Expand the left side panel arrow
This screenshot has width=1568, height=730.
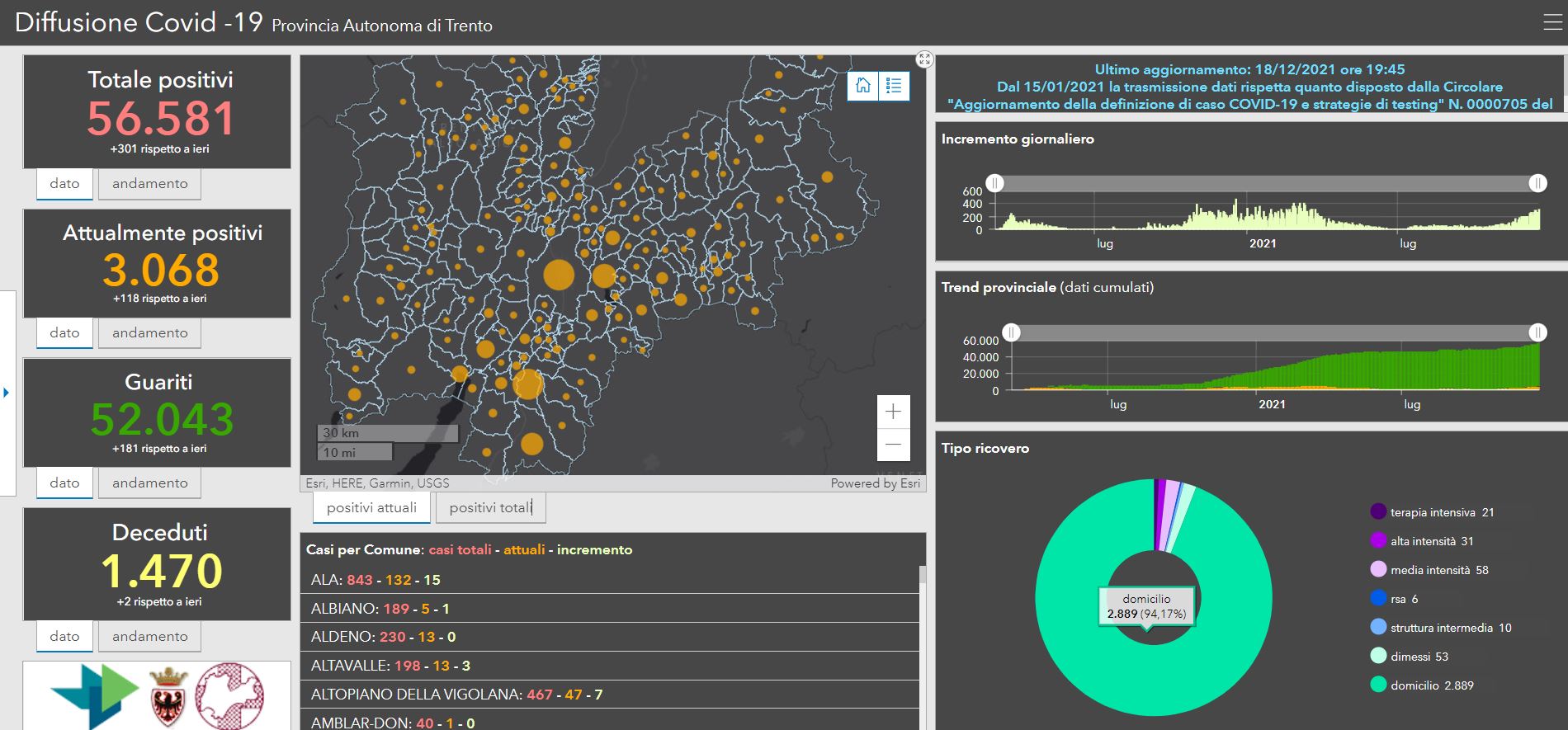(7, 393)
